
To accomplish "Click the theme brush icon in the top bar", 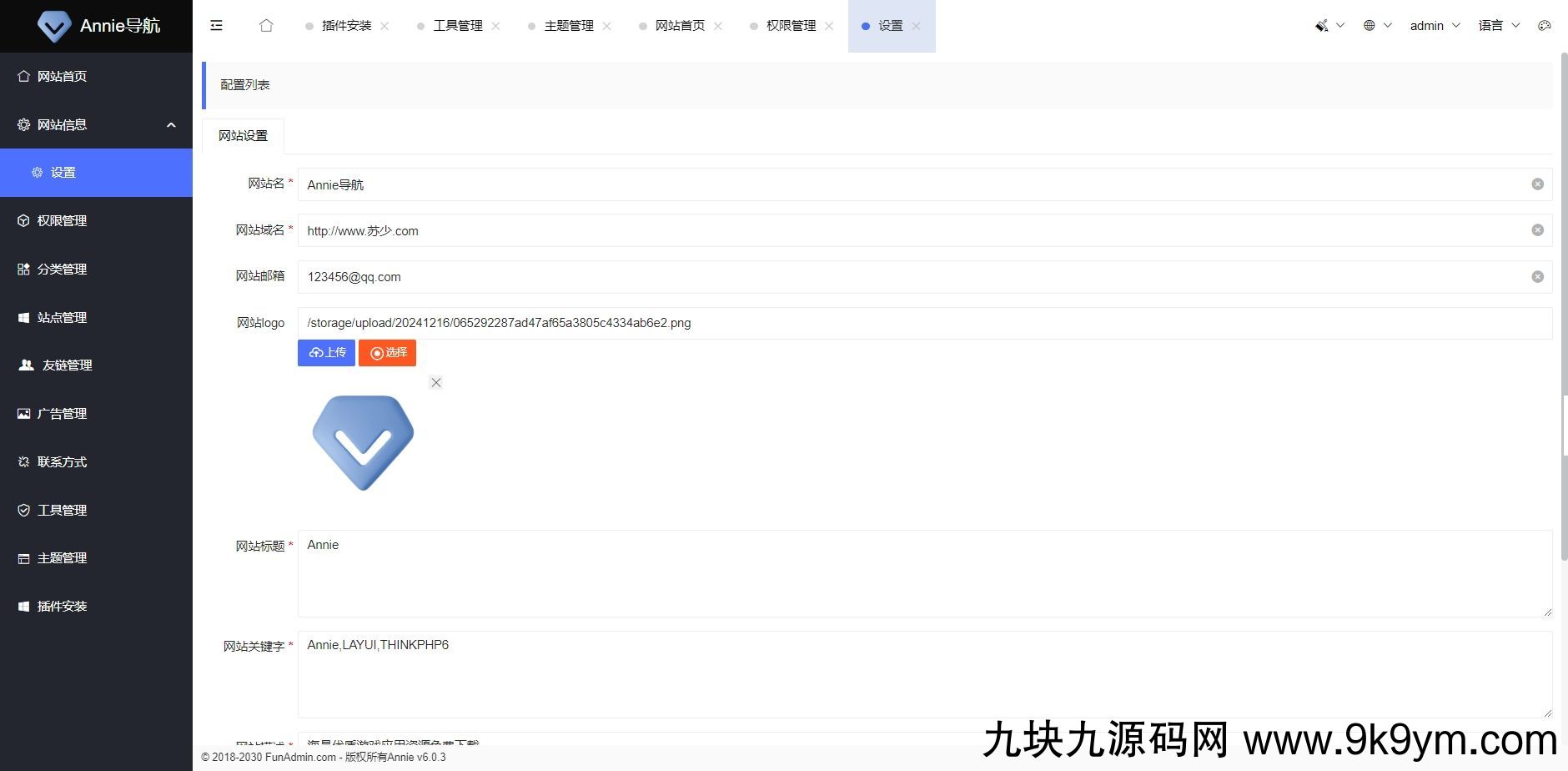I will click(1322, 26).
